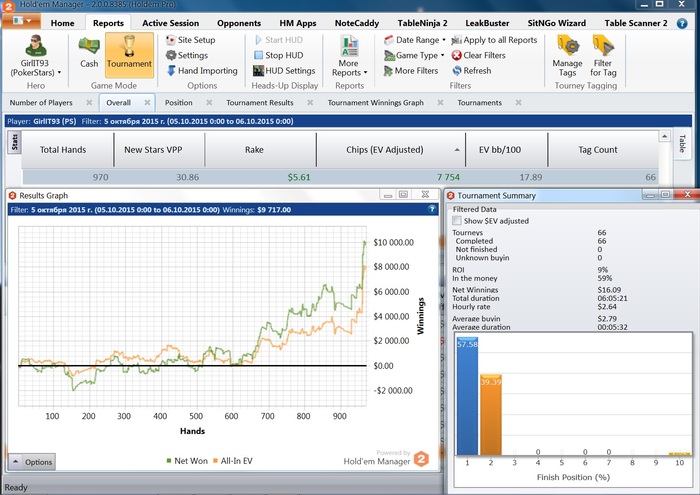
Task: Click the stats grid scroll-up arrow
Action: pos(664,137)
